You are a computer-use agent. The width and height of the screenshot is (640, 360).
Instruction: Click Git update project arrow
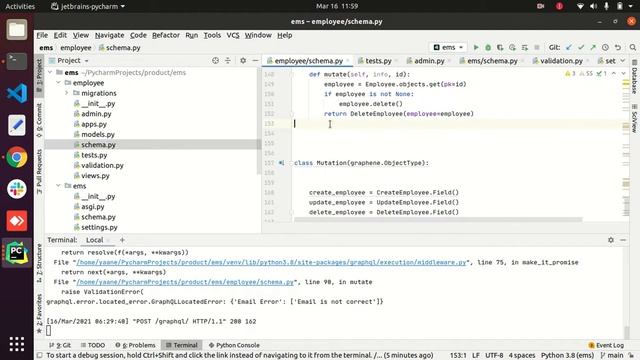click(569, 47)
